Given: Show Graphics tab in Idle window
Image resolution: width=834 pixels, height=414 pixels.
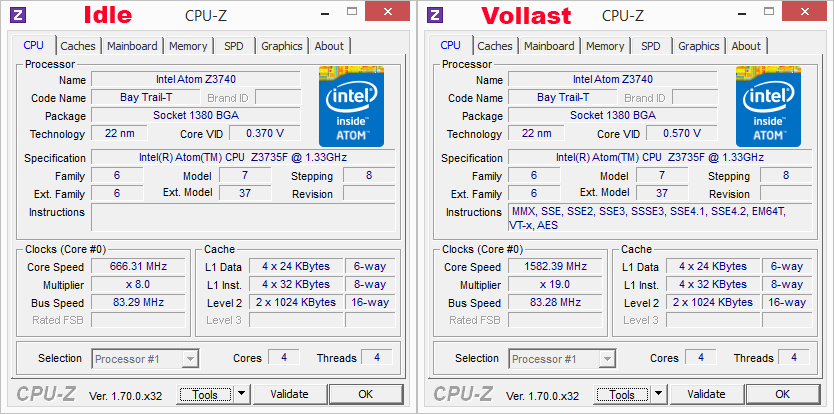Looking at the screenshot, I should tap(281, 46).
